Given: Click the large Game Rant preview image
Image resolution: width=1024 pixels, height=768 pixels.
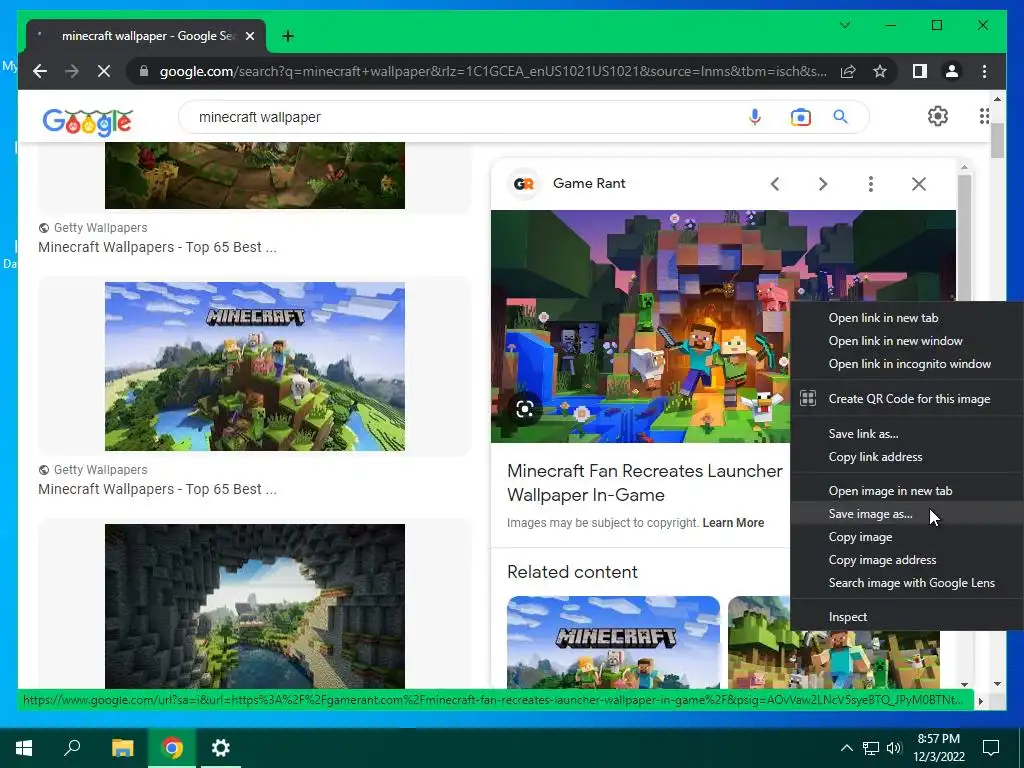Looking at the screenshot, I should click(640, 327).
